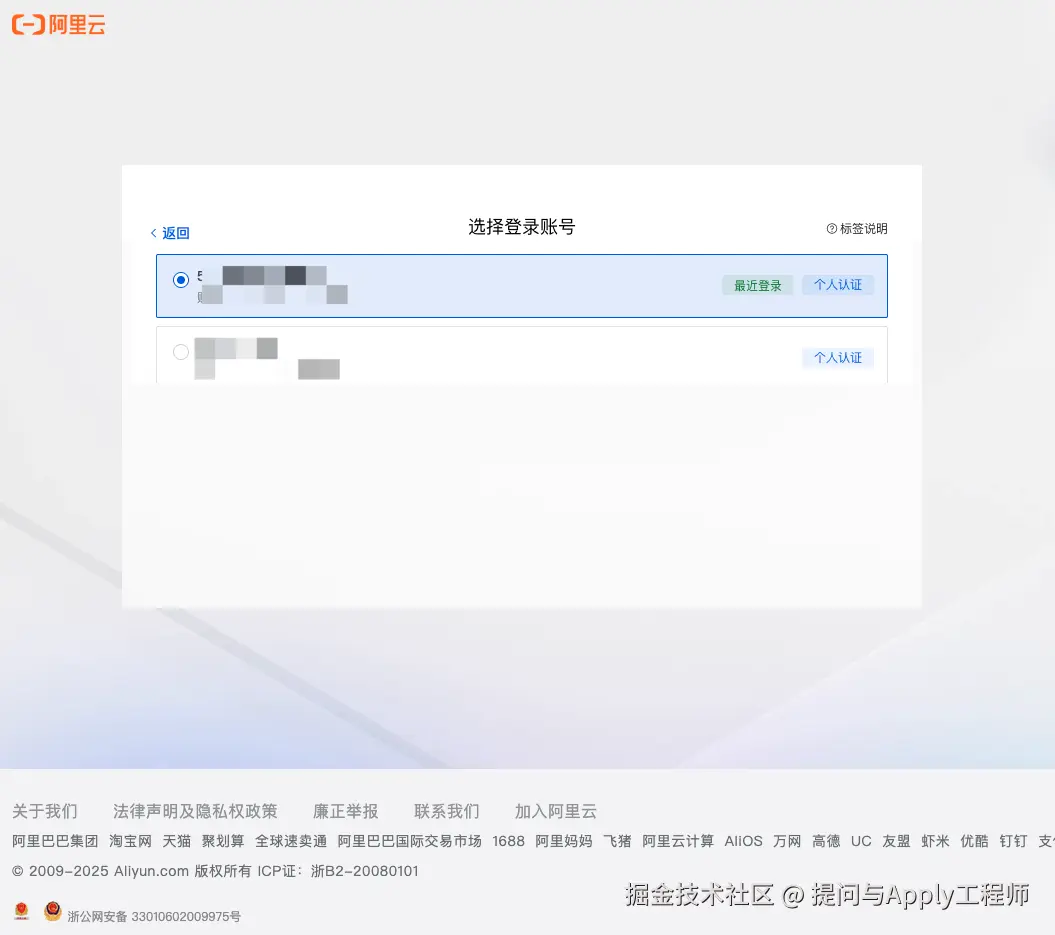1055x935 pixels.
Task: Open the 法律声明及隐私权政策 page
Action: tap(195, 811)
